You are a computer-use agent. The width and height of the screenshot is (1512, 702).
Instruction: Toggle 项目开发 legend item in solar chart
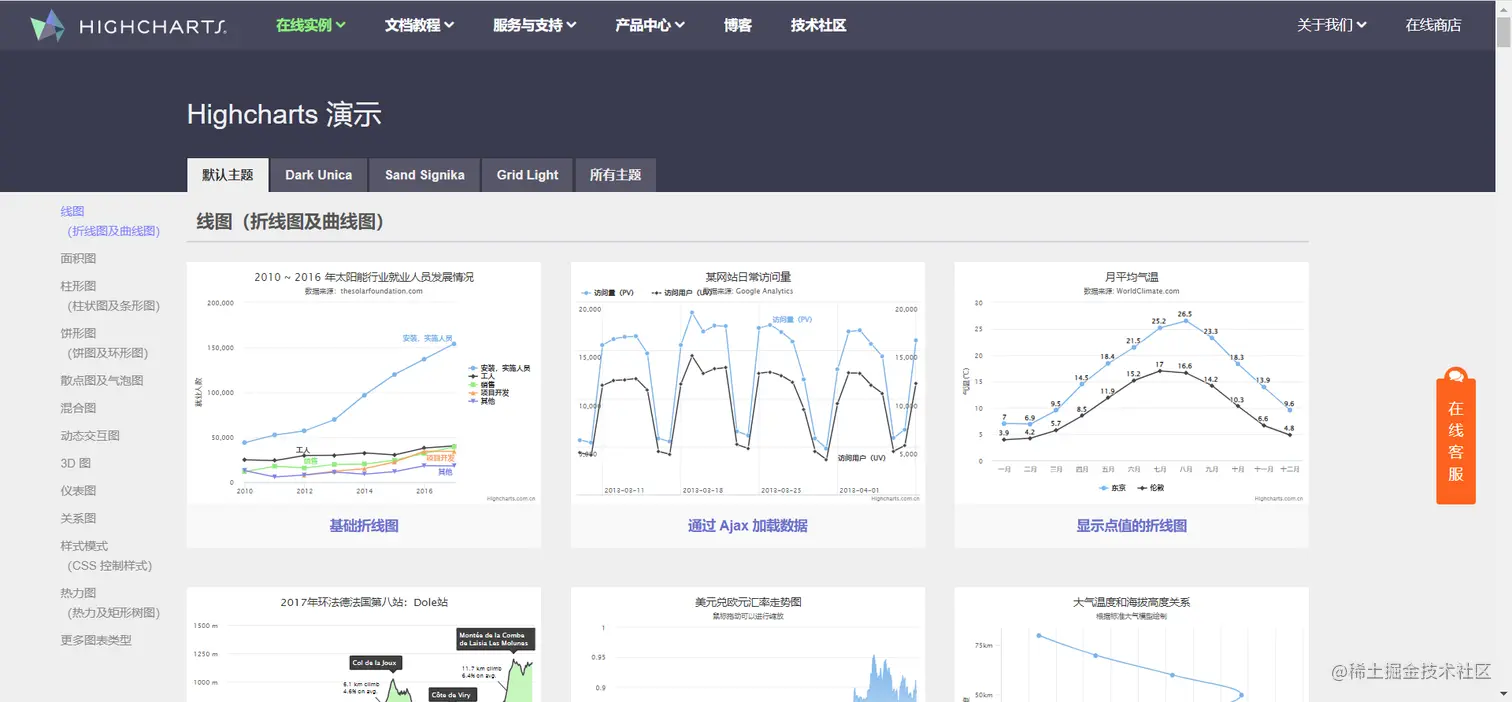[x=489, y=392]
